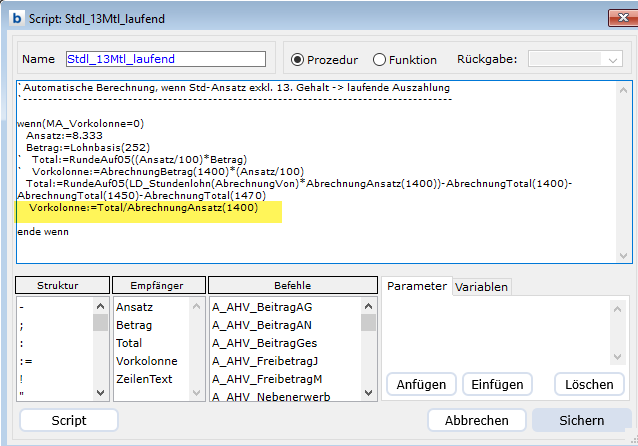Screen dimensions: 638x446
Task: Open the Rückgabe dropdown
Action: point(575,60)
